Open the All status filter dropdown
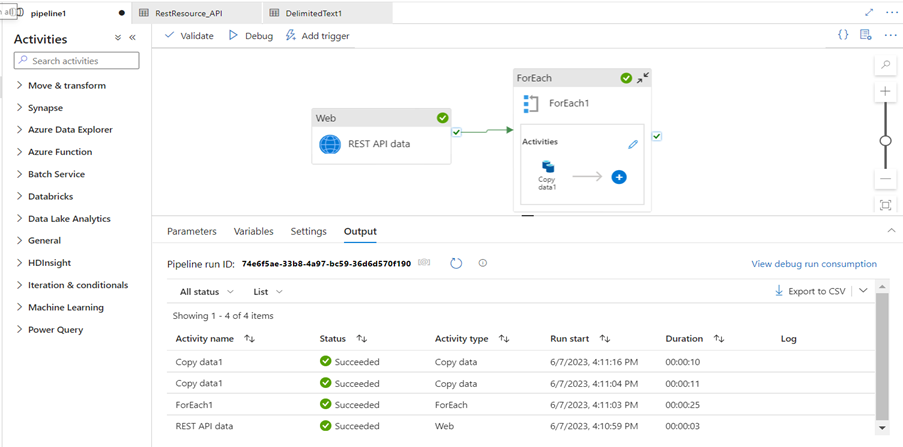Viewport: 903px width, 447px height. [206, 292]
